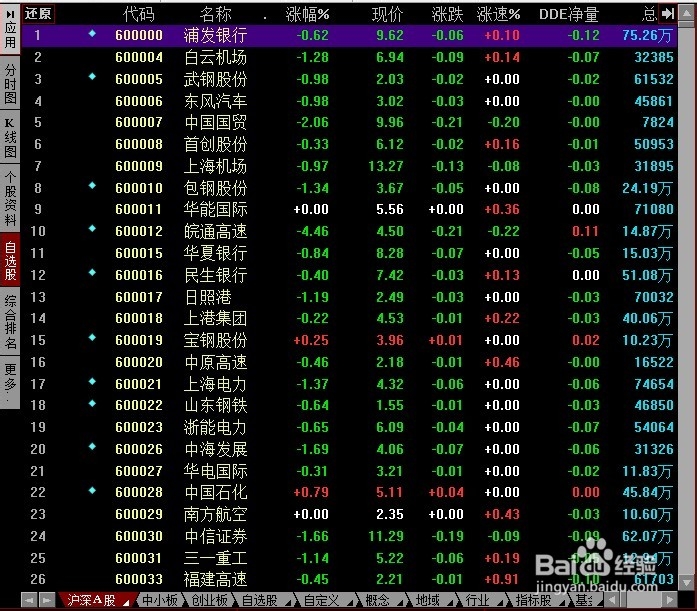
Task: Select the 中国国贸 stock name
Action: coord(216,122)
